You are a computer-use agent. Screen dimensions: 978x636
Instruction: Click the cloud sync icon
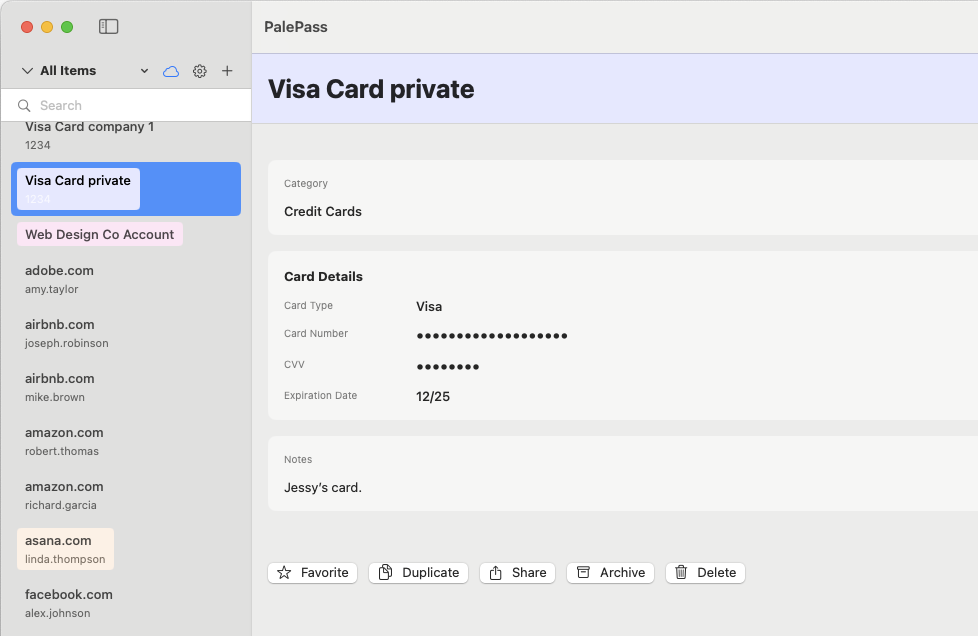click(171, 71)
